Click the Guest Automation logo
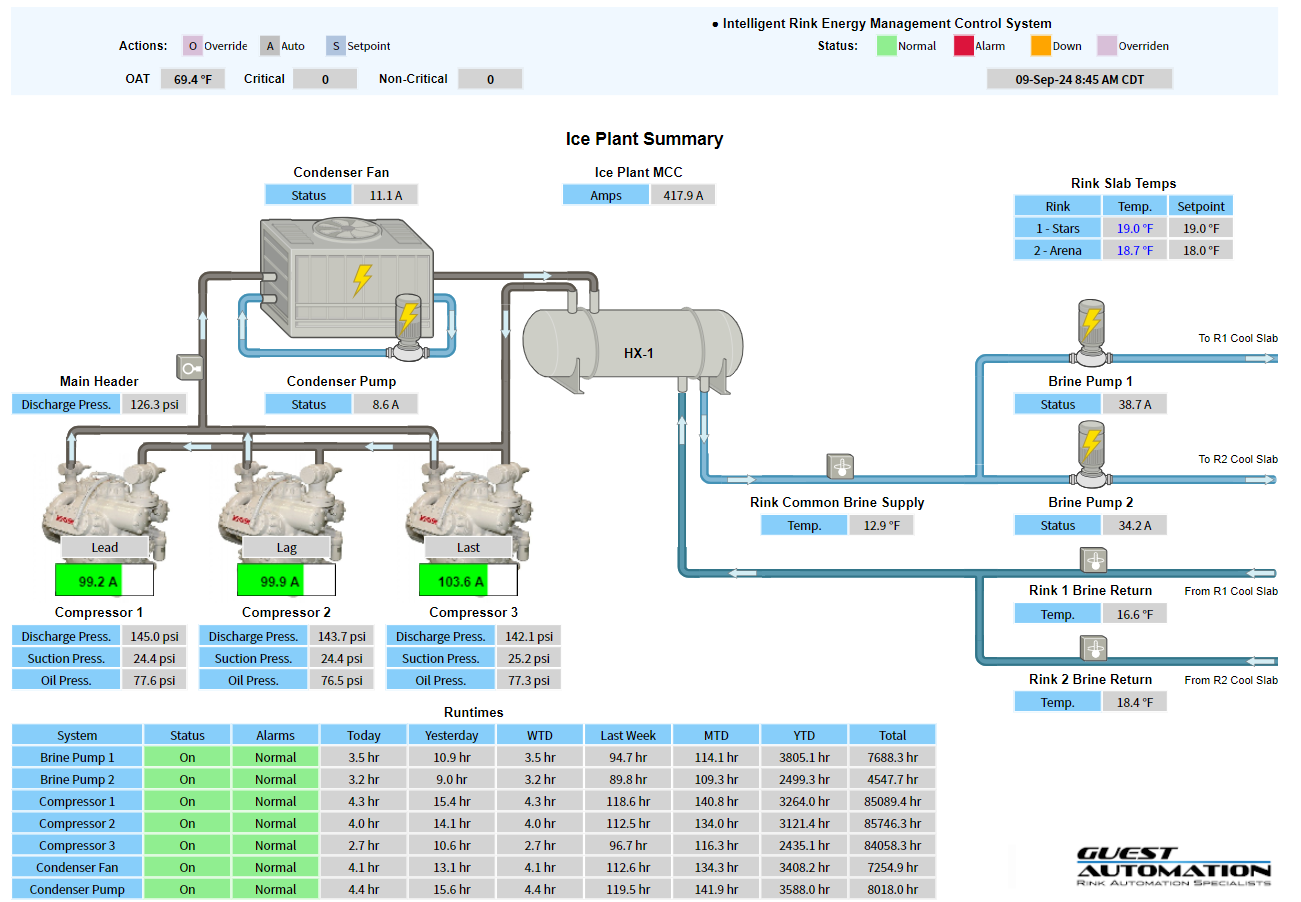The image size is (1301, 902). click(1172, 866)
